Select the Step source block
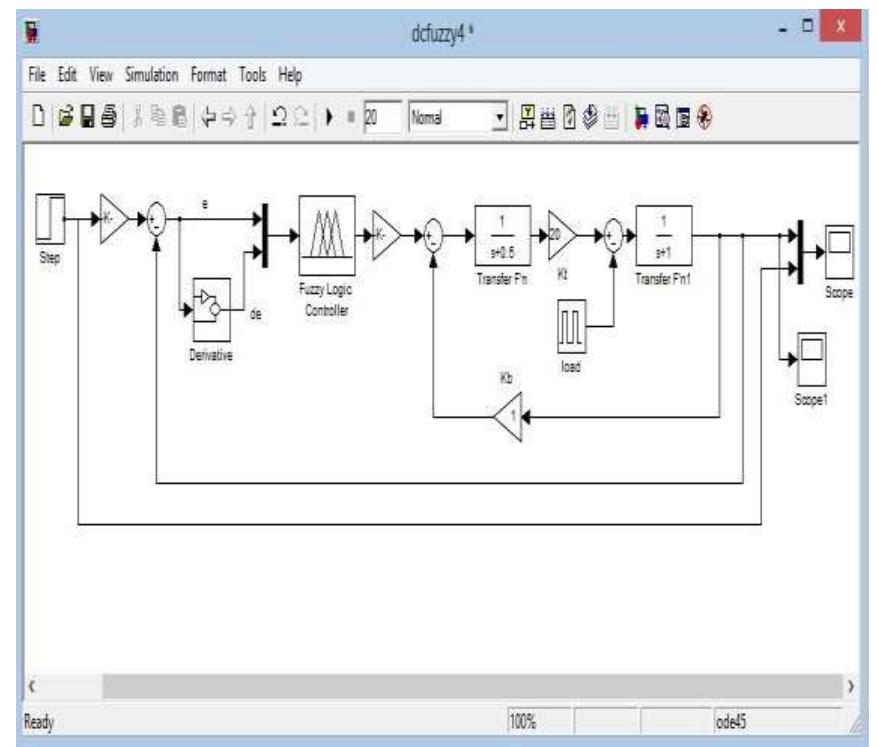The height and width of the screenshot is (747, 878). [50, 218]
